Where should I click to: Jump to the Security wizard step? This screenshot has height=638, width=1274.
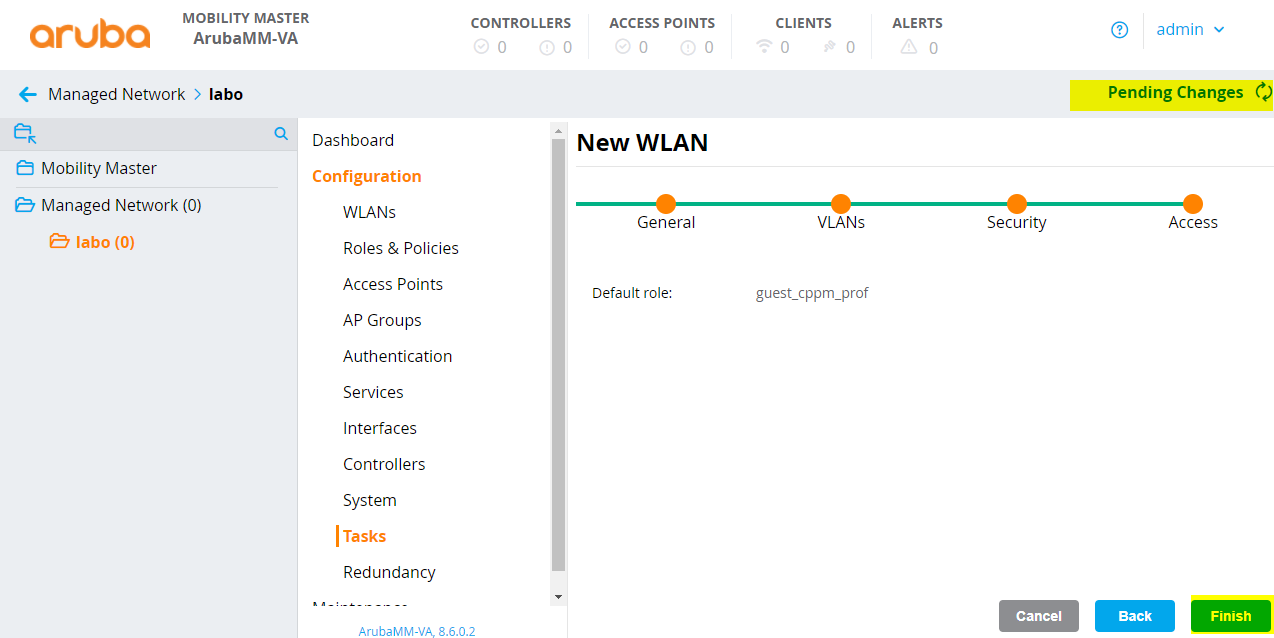click(1017, 204)
